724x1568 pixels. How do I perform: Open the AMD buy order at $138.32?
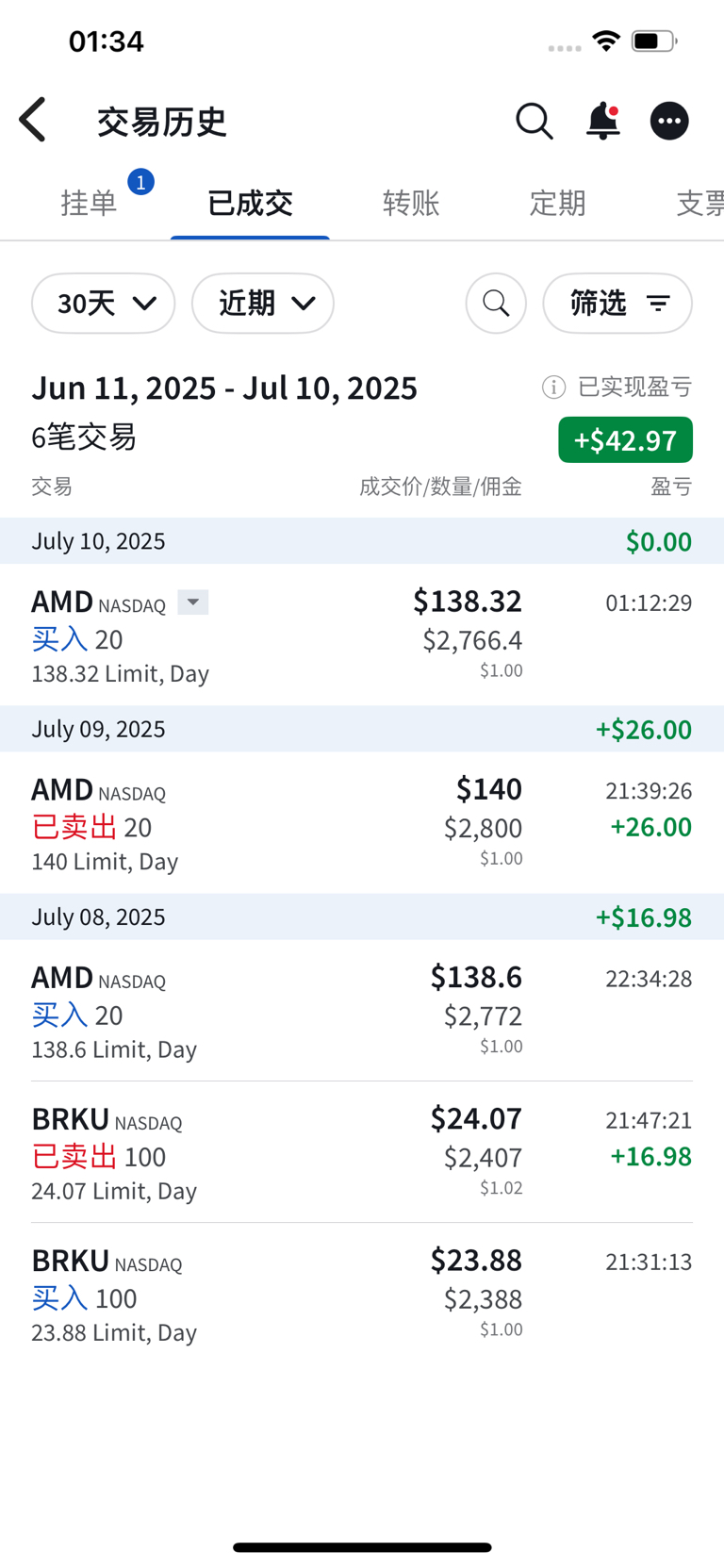point(362,635)
